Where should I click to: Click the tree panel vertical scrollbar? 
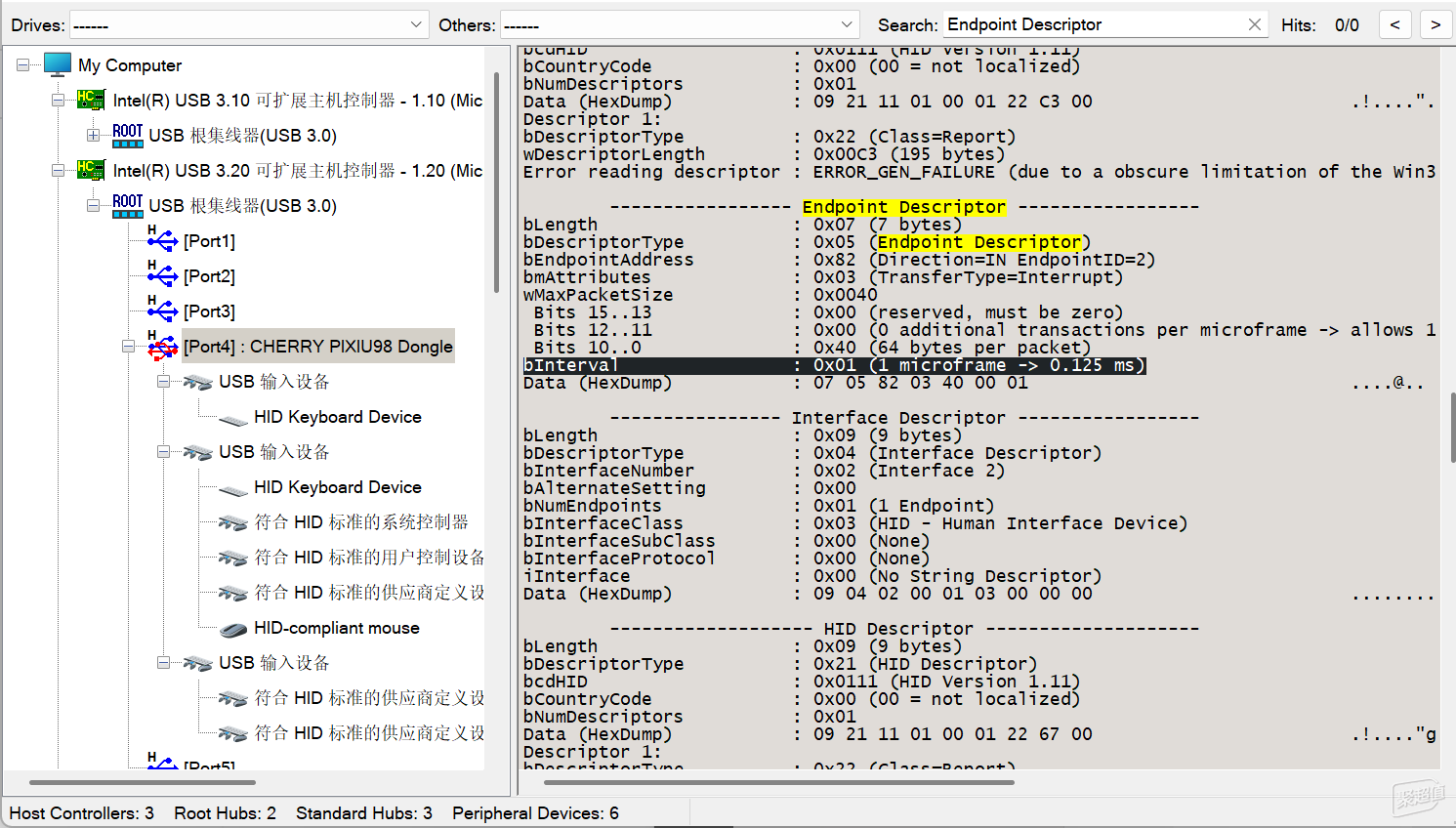pyautogui.click(x=496, y=184)
